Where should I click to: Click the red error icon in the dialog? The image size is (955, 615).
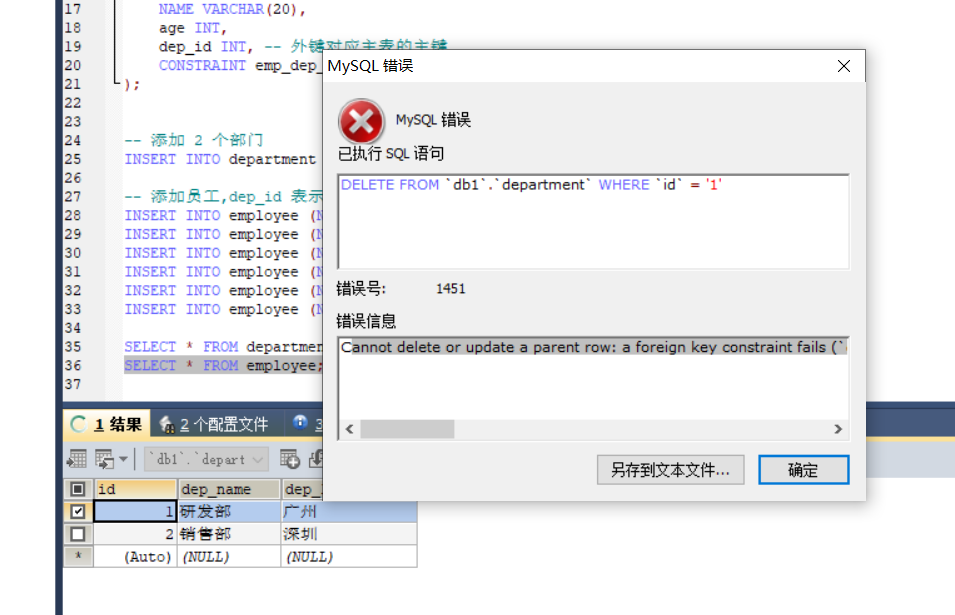pyautogui.click(x=361, y=122)
